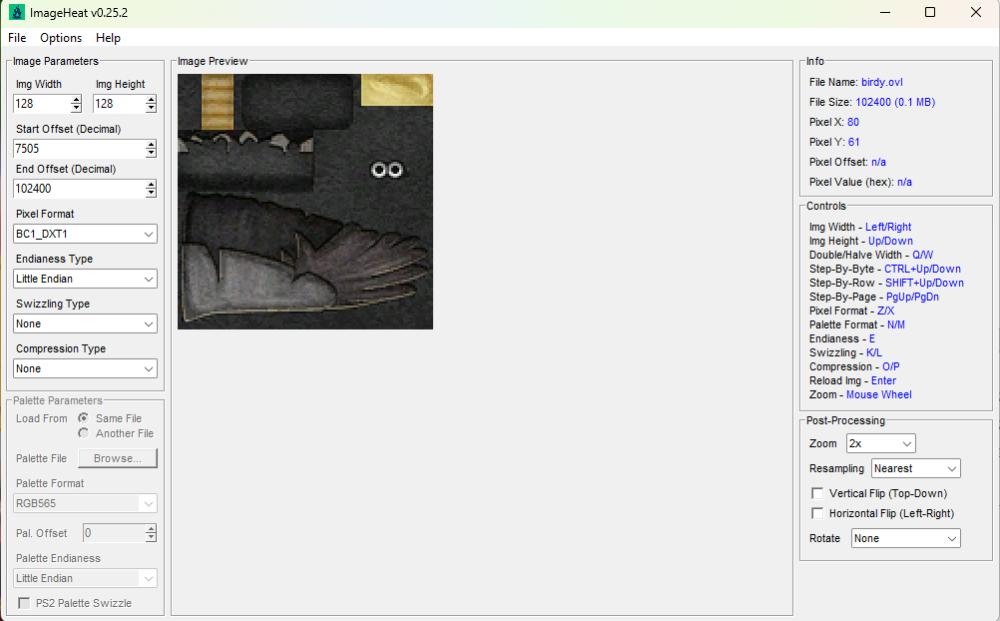Open the File menu
The width and height of the screenshot is (1000, 621).
pyautogui.click(x=17, y=38)
